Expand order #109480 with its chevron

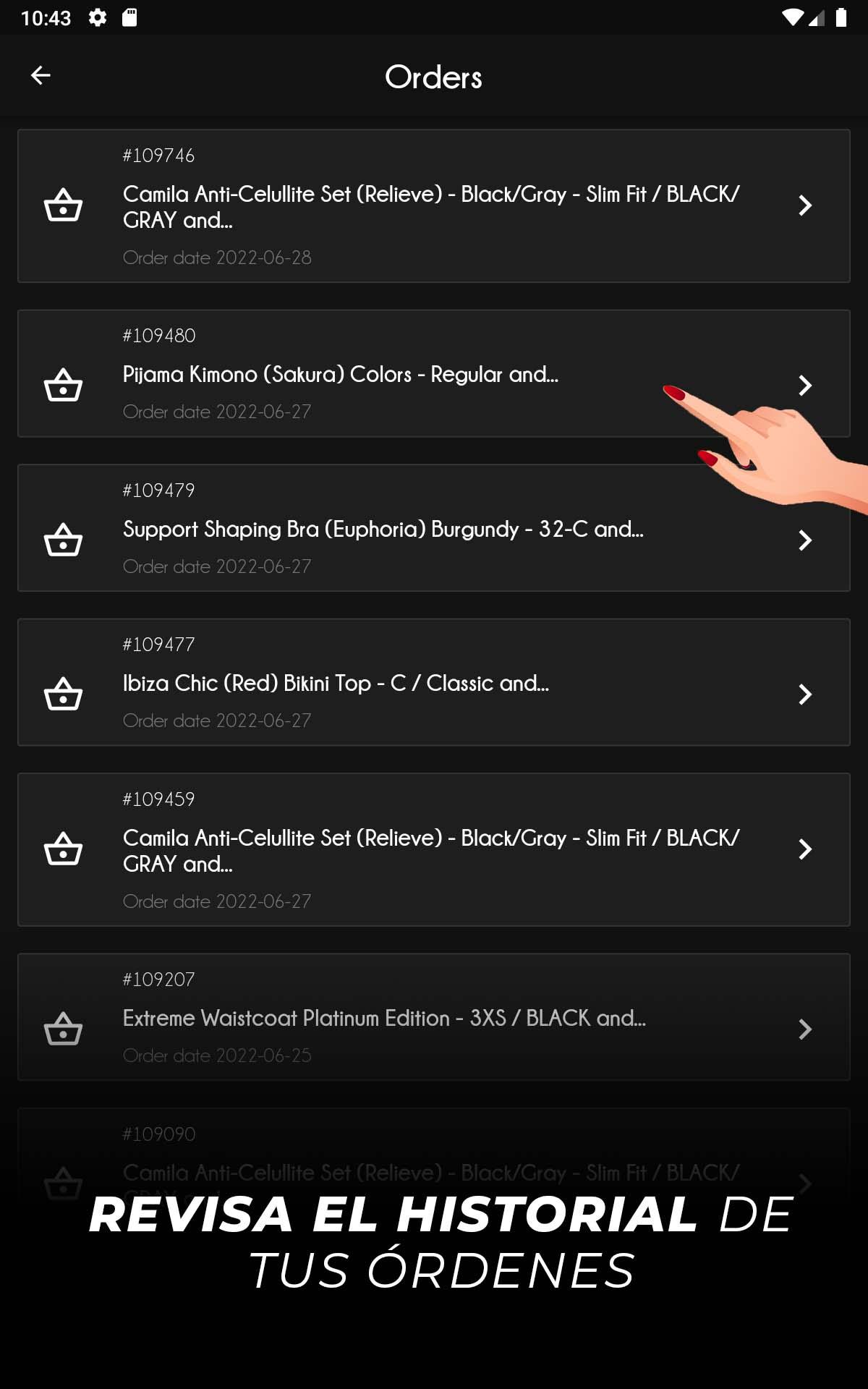(x=805, y=386)
